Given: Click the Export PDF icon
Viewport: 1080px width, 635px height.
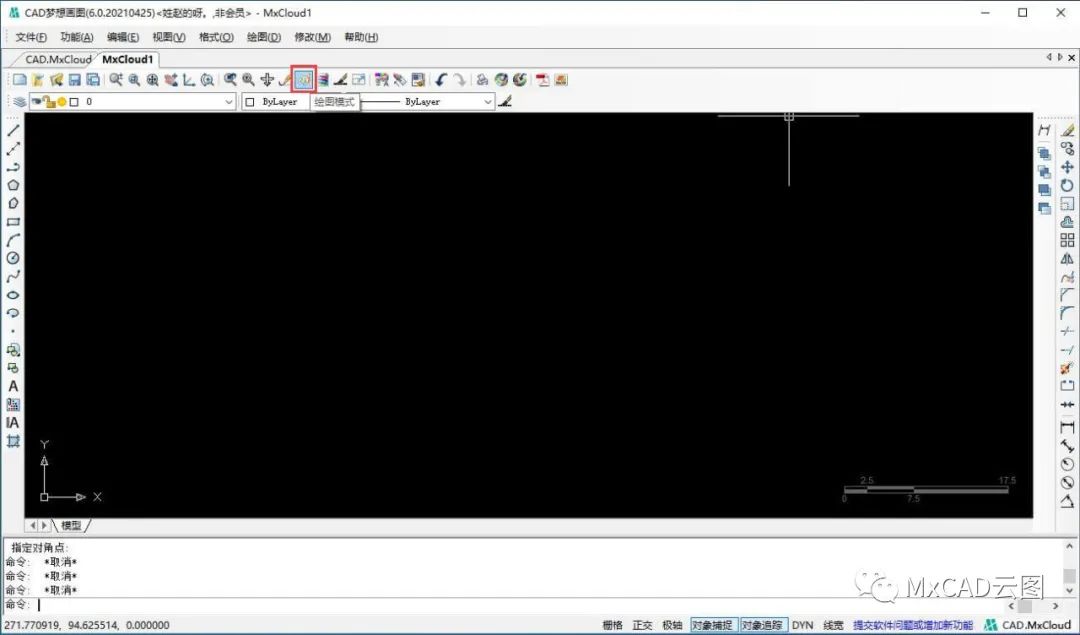Looking at the screenshot, I should coord(543,80).
